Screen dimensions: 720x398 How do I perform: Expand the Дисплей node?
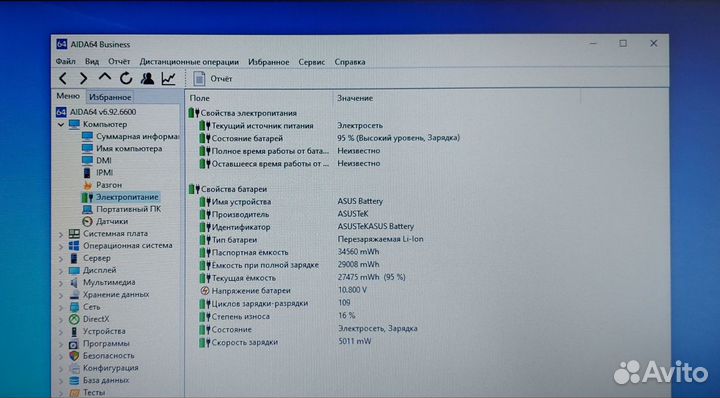coord(61,271)
